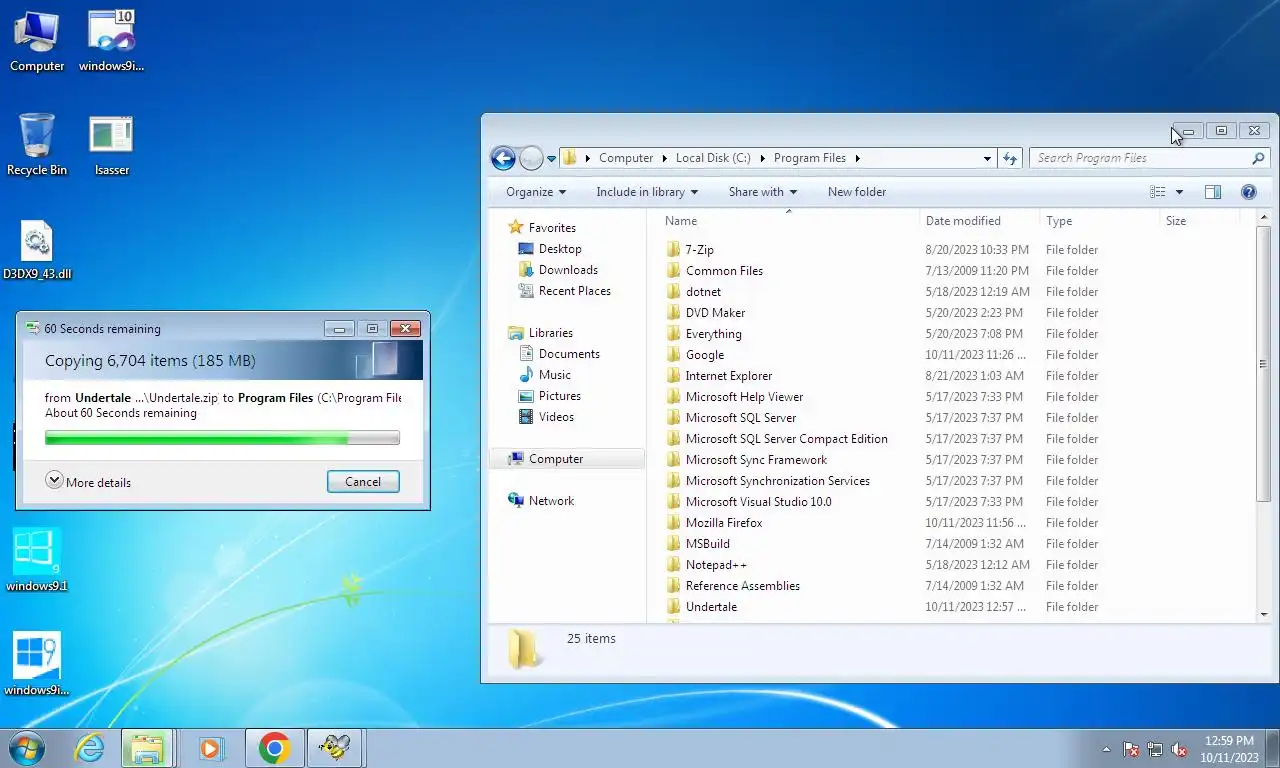
Task: Show the preview pane in Explorer
Action: (1213, 192)
